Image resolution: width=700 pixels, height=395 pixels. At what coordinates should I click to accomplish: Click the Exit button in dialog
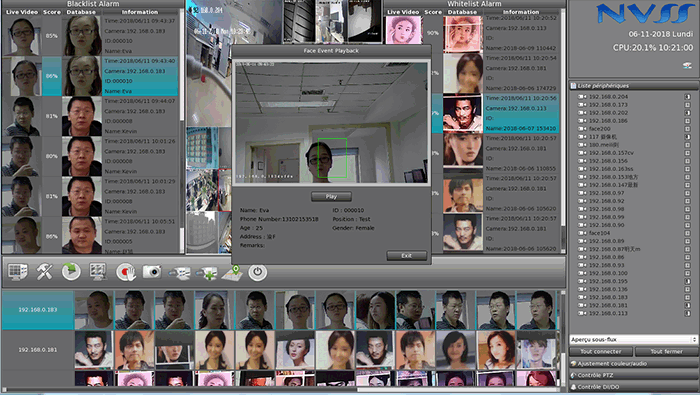click(x=406, y=256)
